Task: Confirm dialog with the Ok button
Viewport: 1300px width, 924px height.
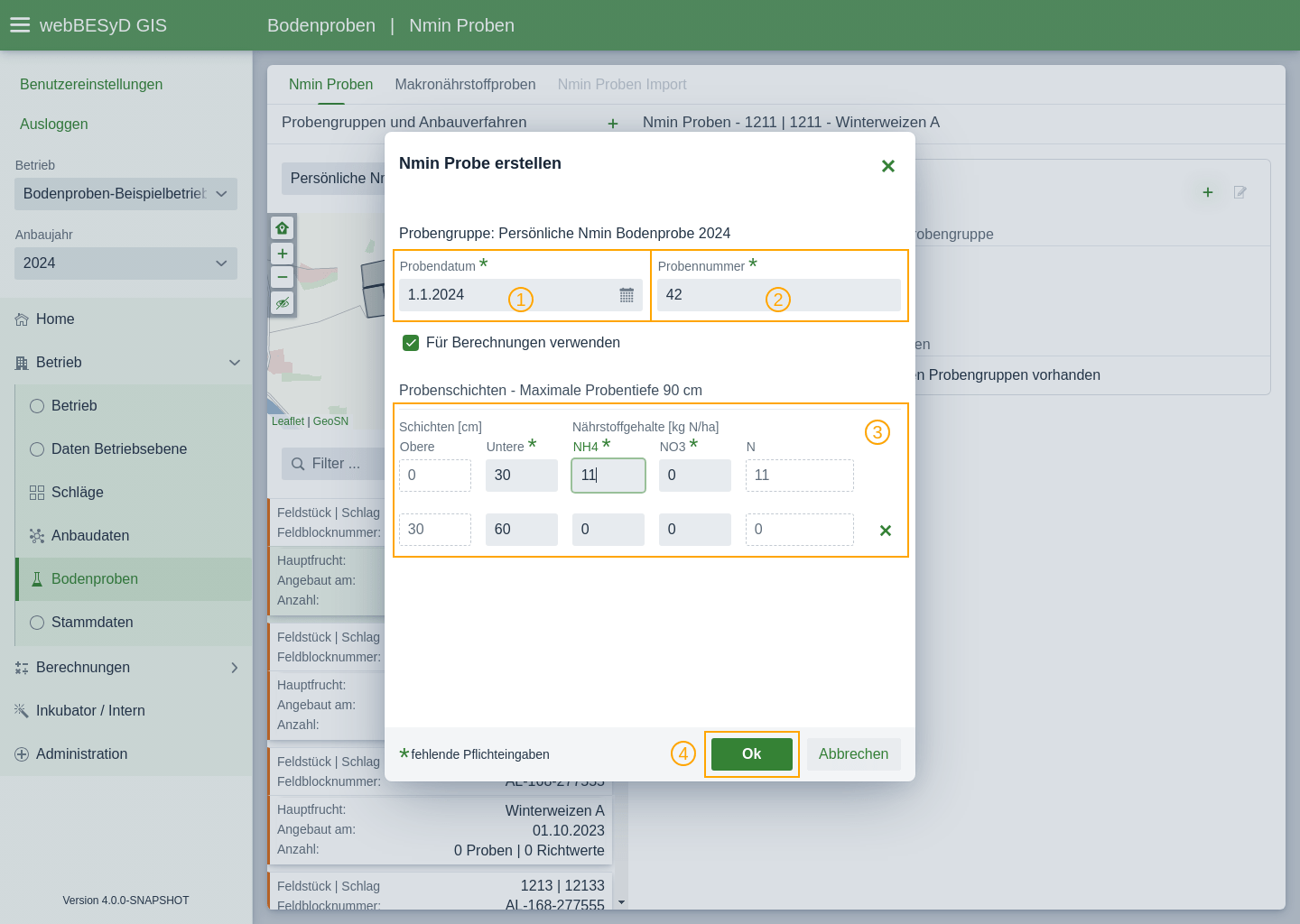Action: [x=752, y=754]
